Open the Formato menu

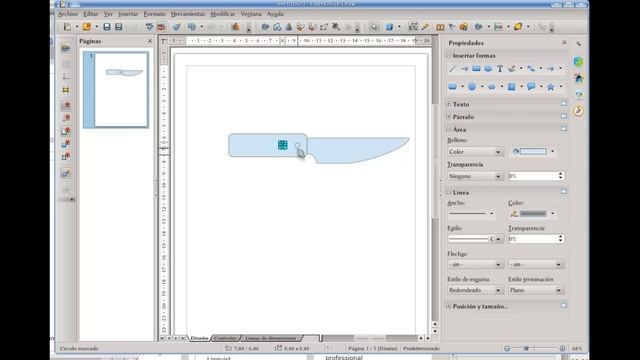point(154,14)
